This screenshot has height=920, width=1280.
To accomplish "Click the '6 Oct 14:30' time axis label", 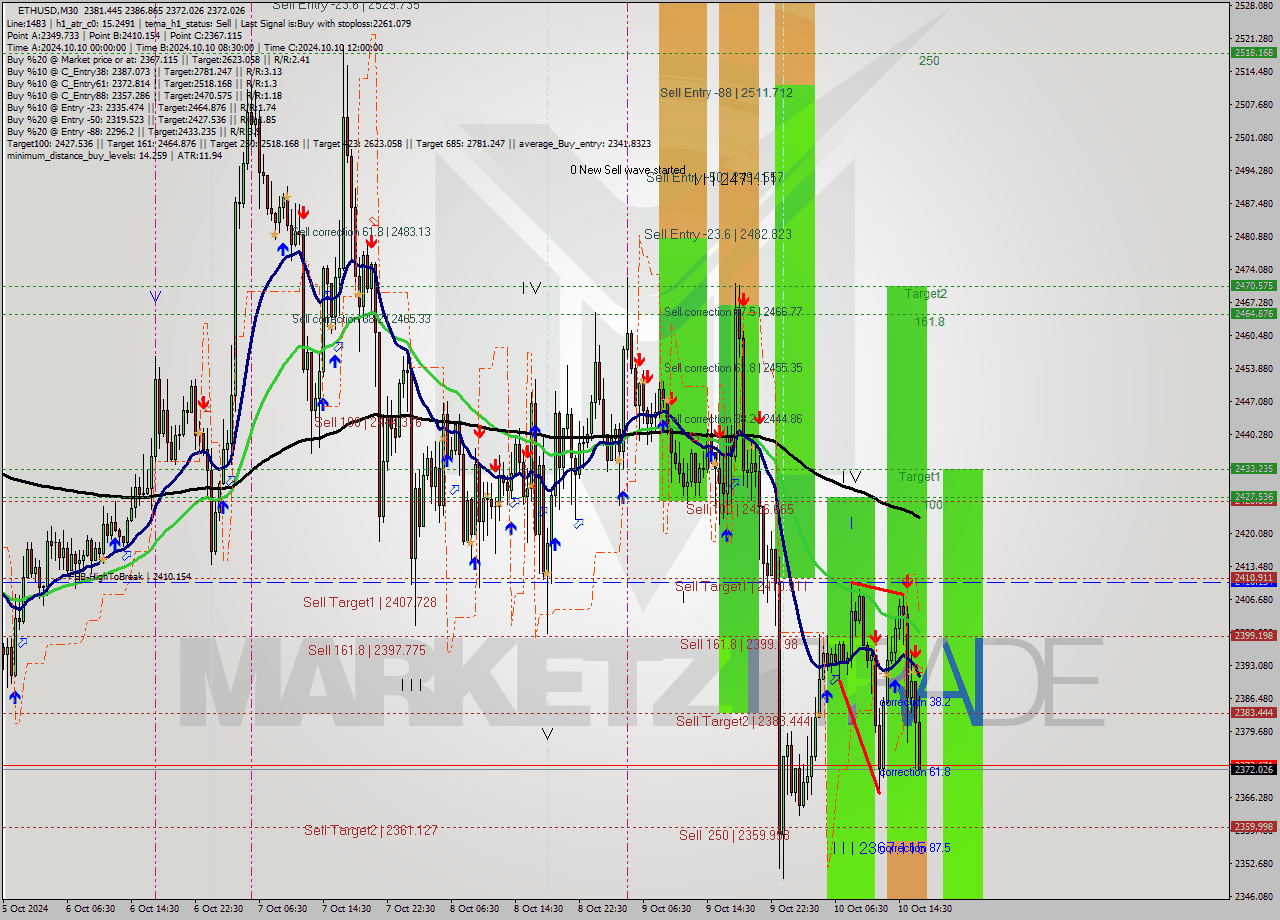I will [x=156, y=909].
